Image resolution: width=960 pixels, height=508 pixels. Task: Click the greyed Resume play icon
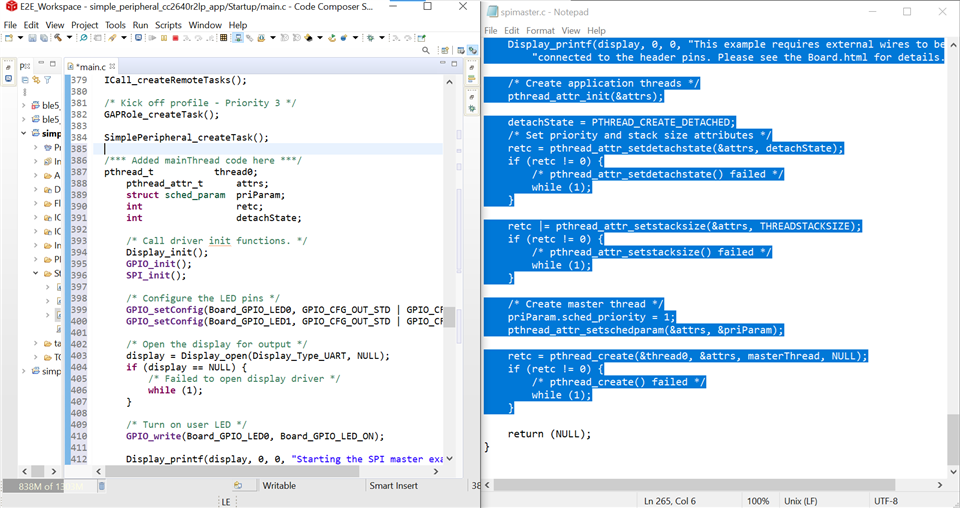(x=152, y=38)
